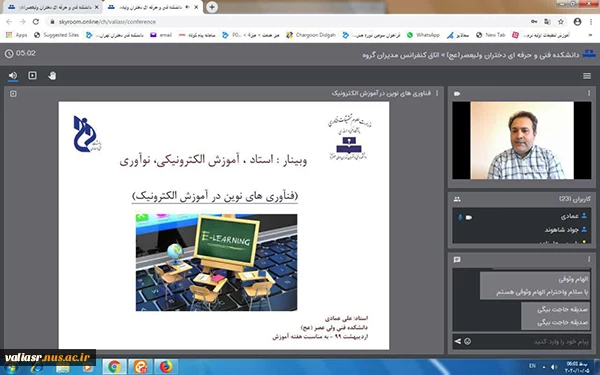The height and width of the screenshot is (375, 600).
Task: Open a new browser tab
Action: [212, 7]
